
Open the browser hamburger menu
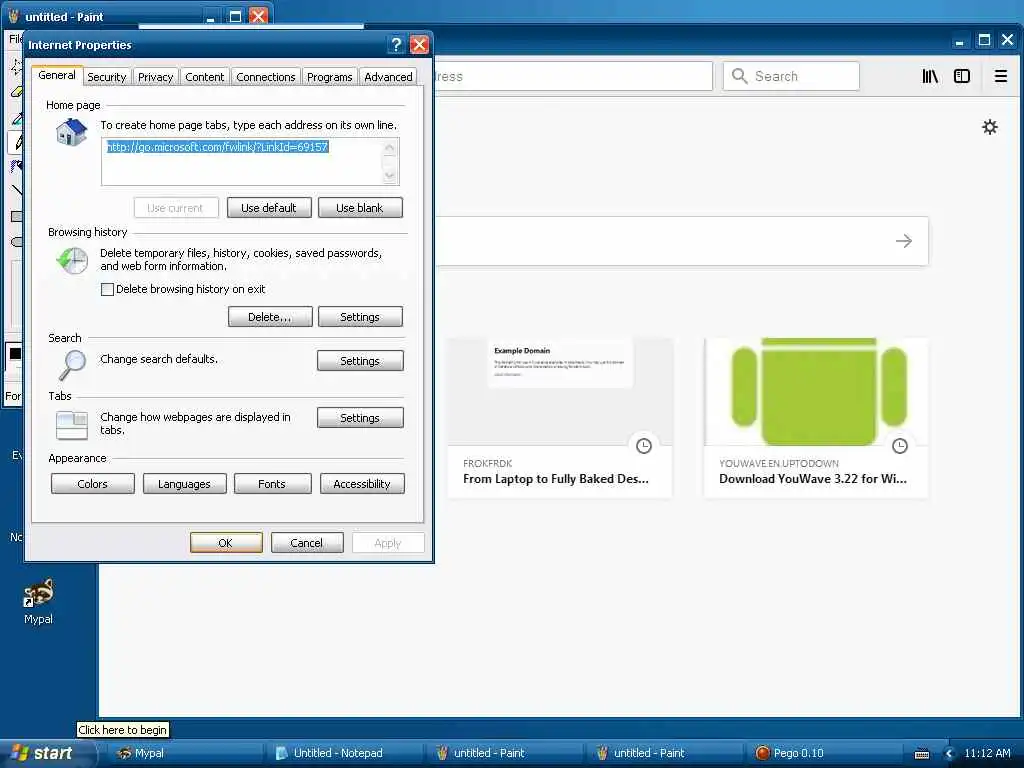tap(1000, 76)
